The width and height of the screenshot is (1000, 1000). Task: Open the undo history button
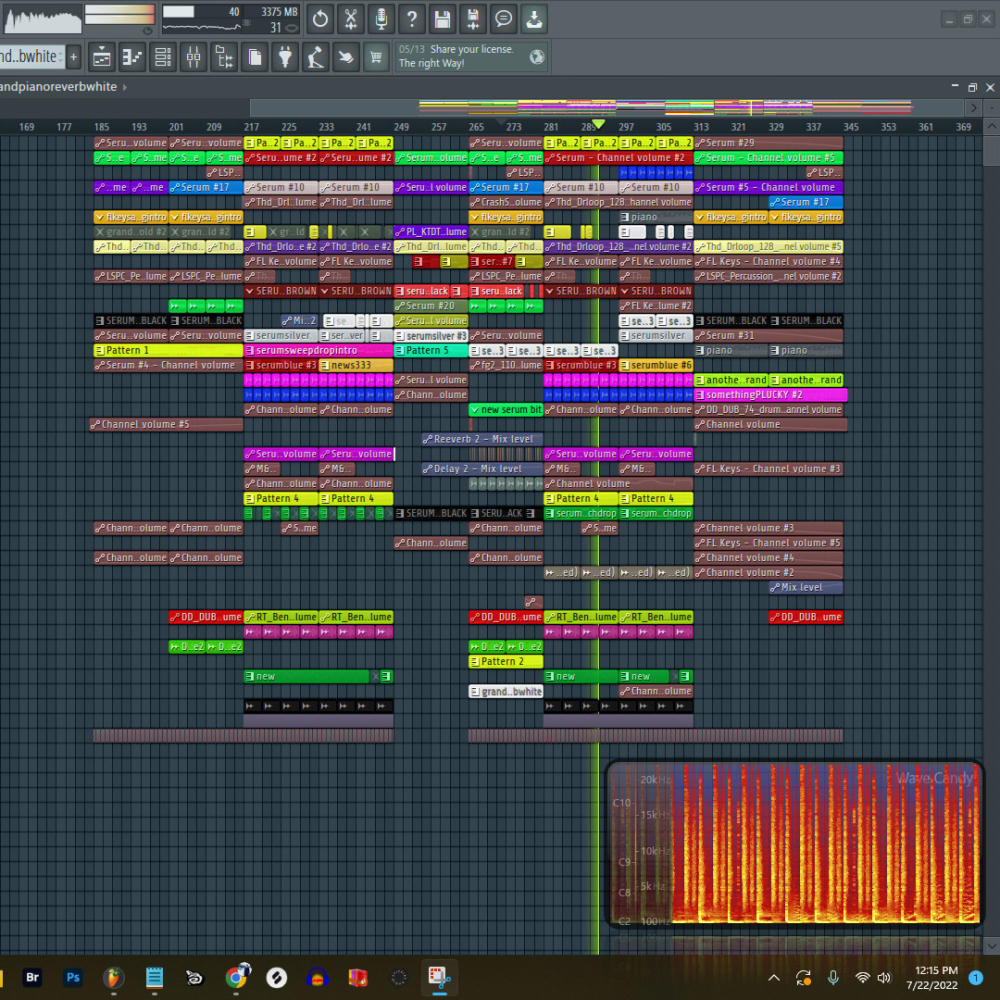point(320,19)
